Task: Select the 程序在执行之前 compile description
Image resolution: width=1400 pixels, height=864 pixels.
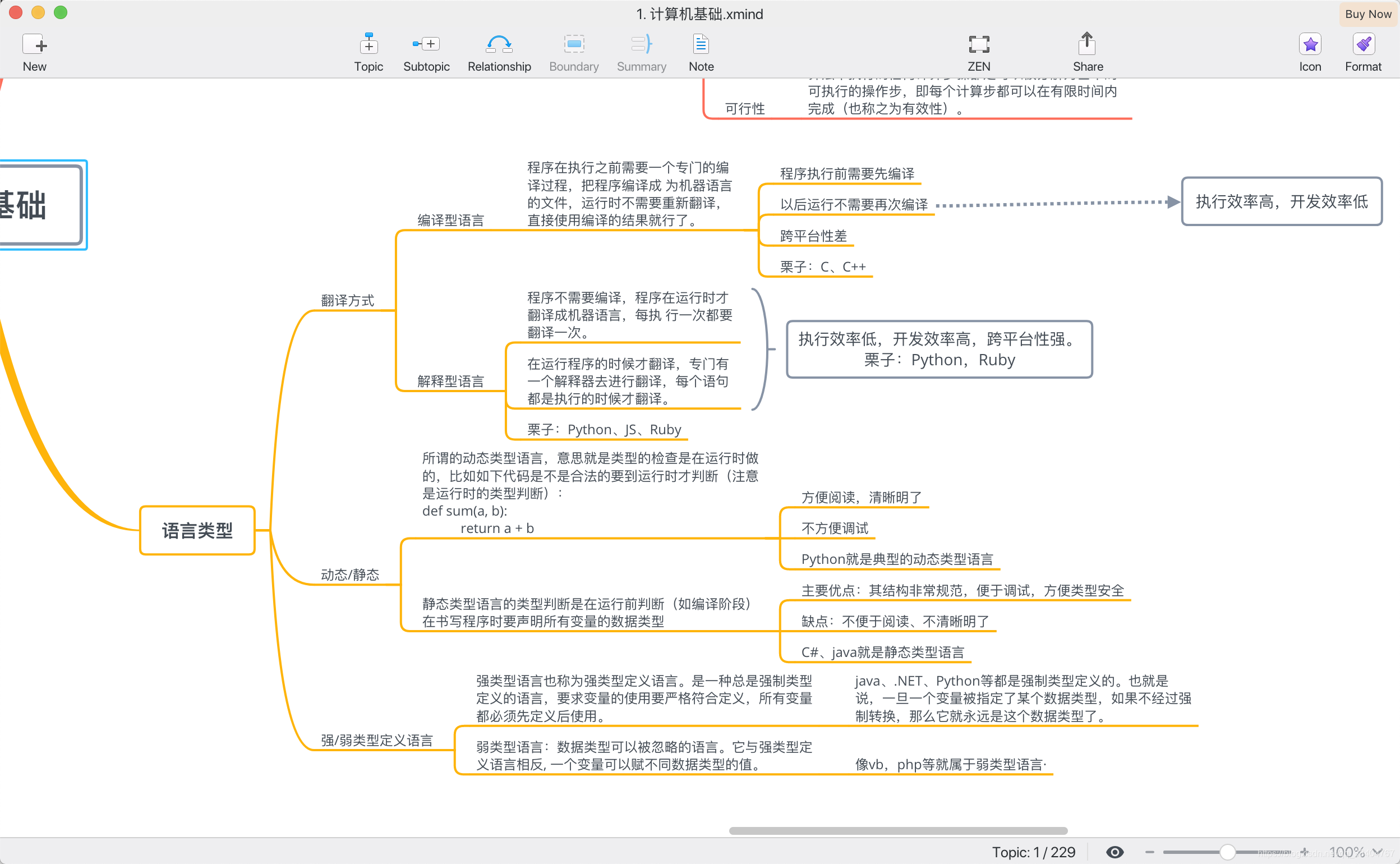Action: tap(629, 194)
